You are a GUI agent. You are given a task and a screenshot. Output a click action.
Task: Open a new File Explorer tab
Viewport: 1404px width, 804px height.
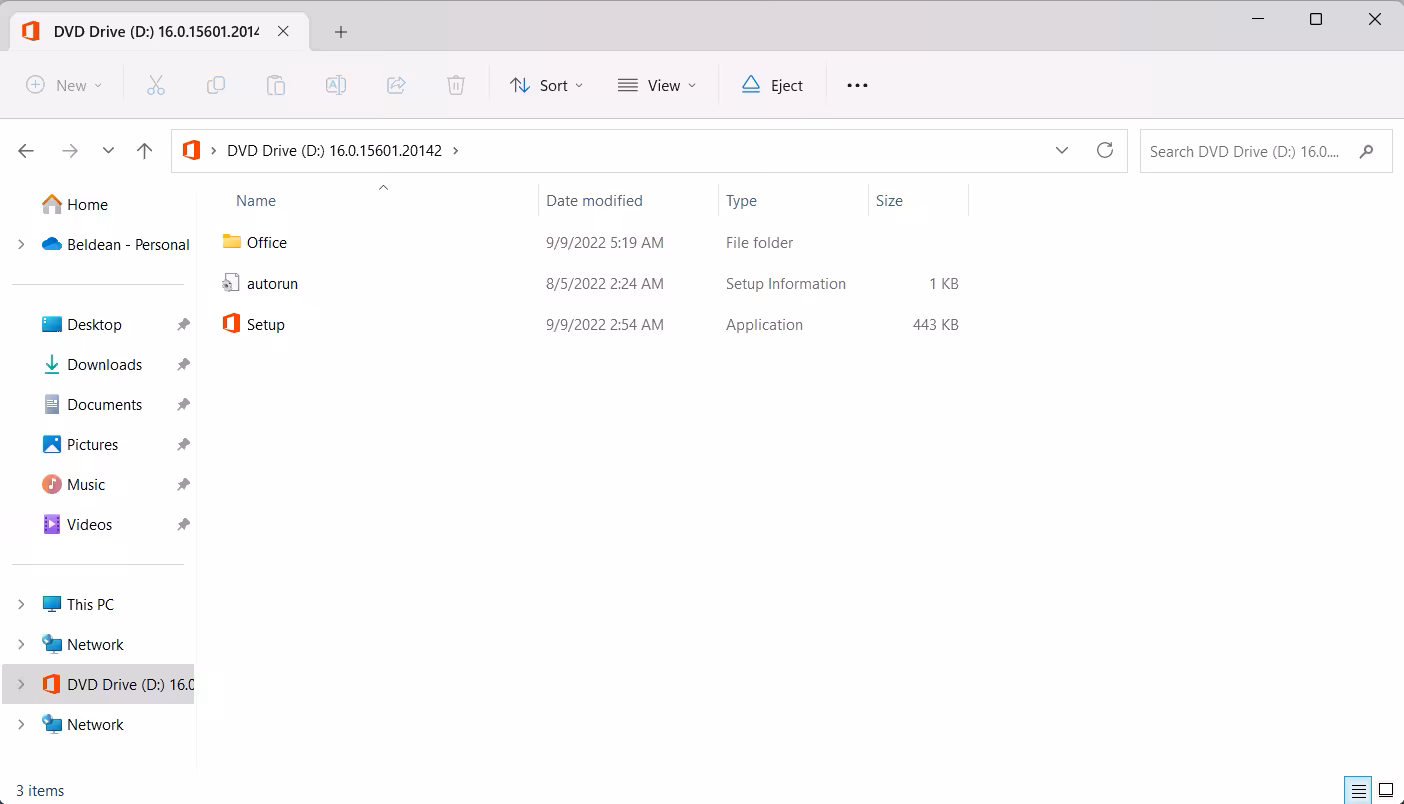(x=341, y=32)
